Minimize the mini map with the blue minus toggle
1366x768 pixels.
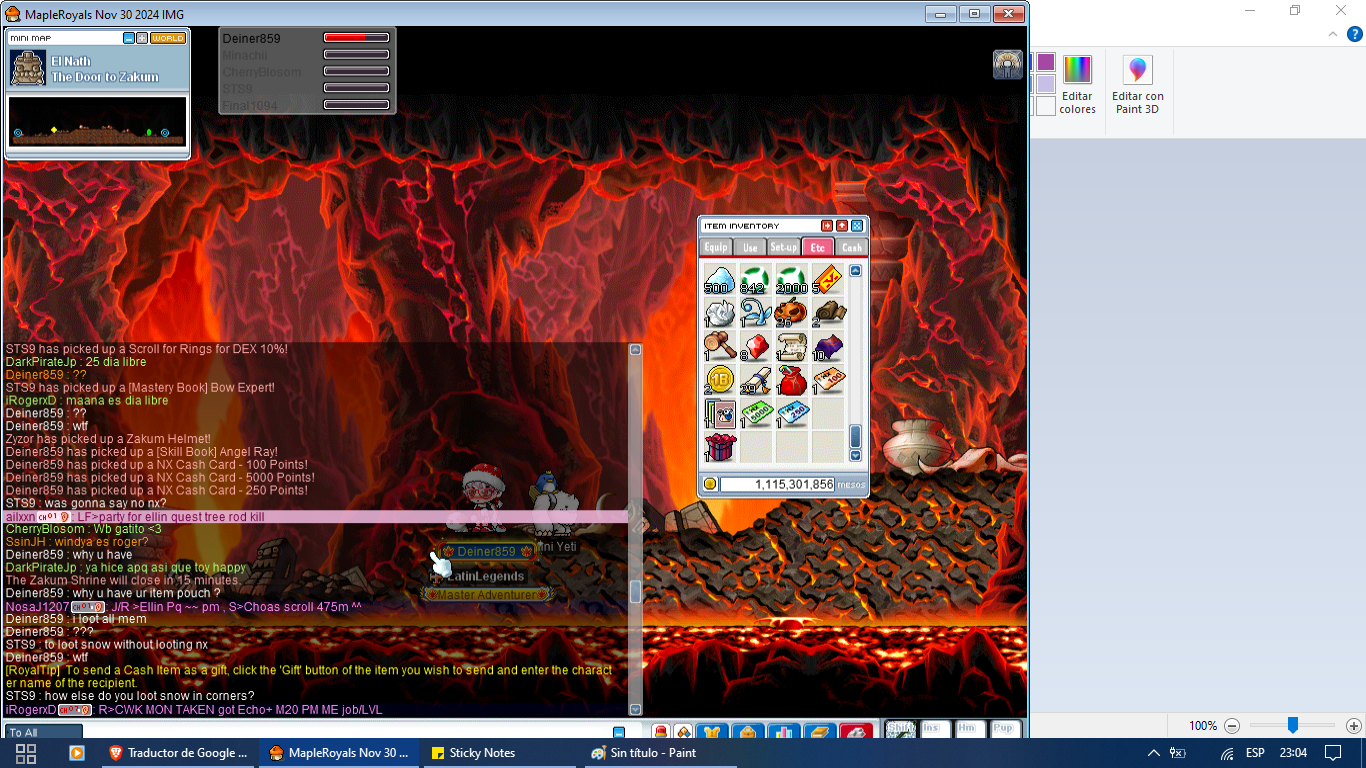point(129,37)
